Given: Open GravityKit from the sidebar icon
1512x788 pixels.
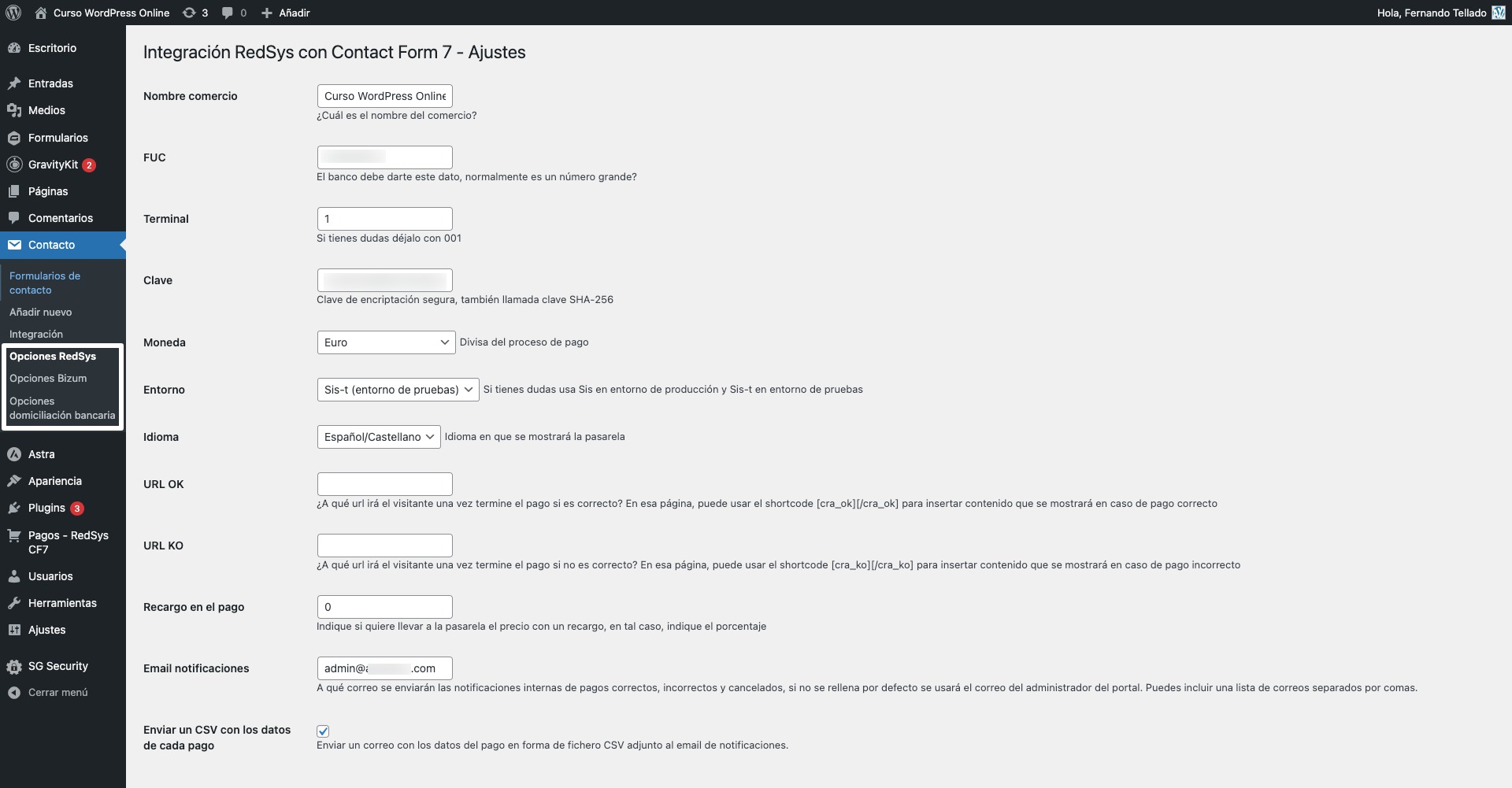Looking at the screenshot, I should pos(14,165).
